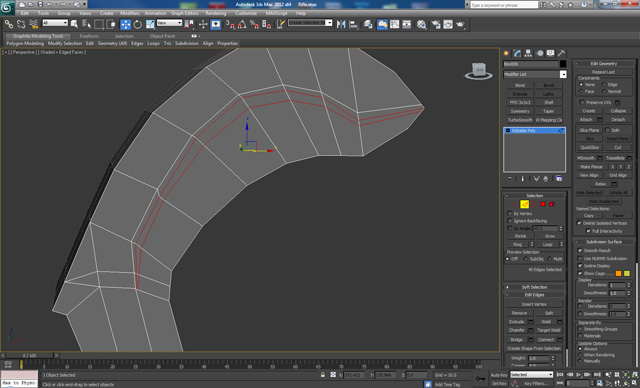The image size is (640, 388).
Task: Enable the By Vertex checkbox
Action: tap(509, 214)
